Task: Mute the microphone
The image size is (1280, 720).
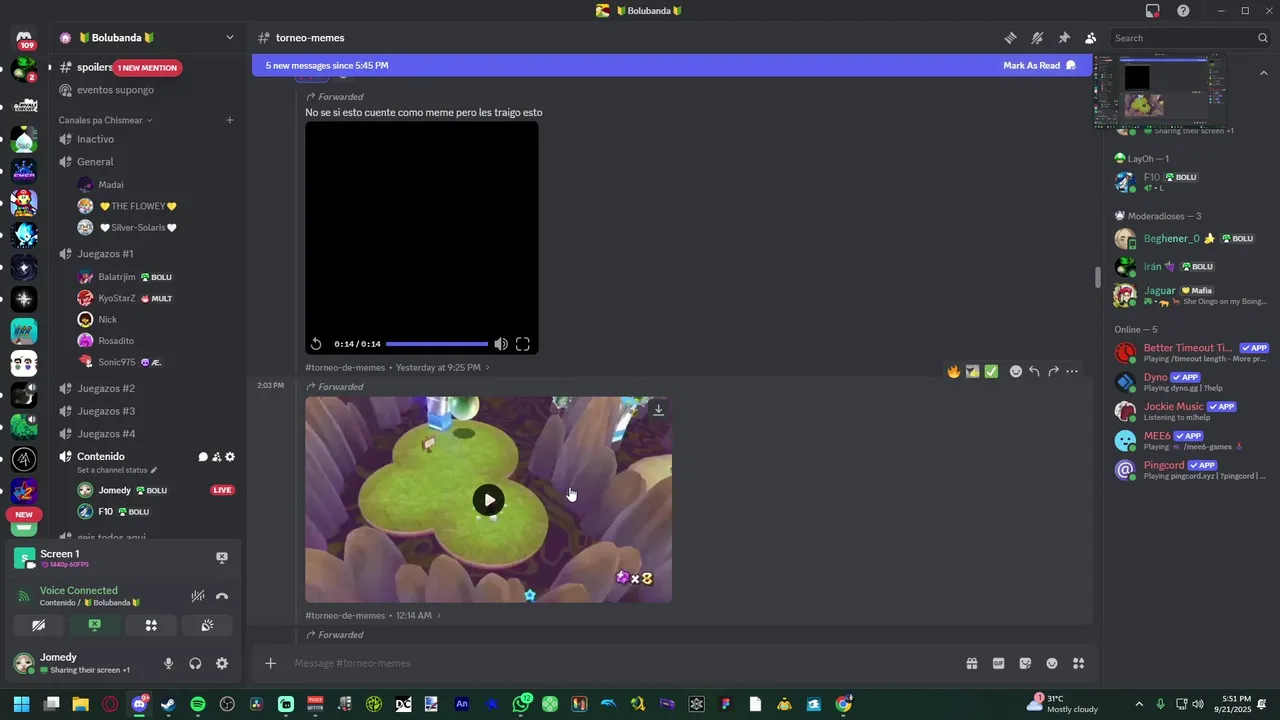Action: 169,663
